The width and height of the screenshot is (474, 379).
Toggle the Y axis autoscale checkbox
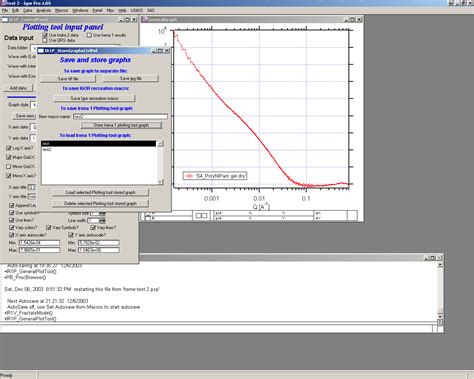click(x=71, y=235)
